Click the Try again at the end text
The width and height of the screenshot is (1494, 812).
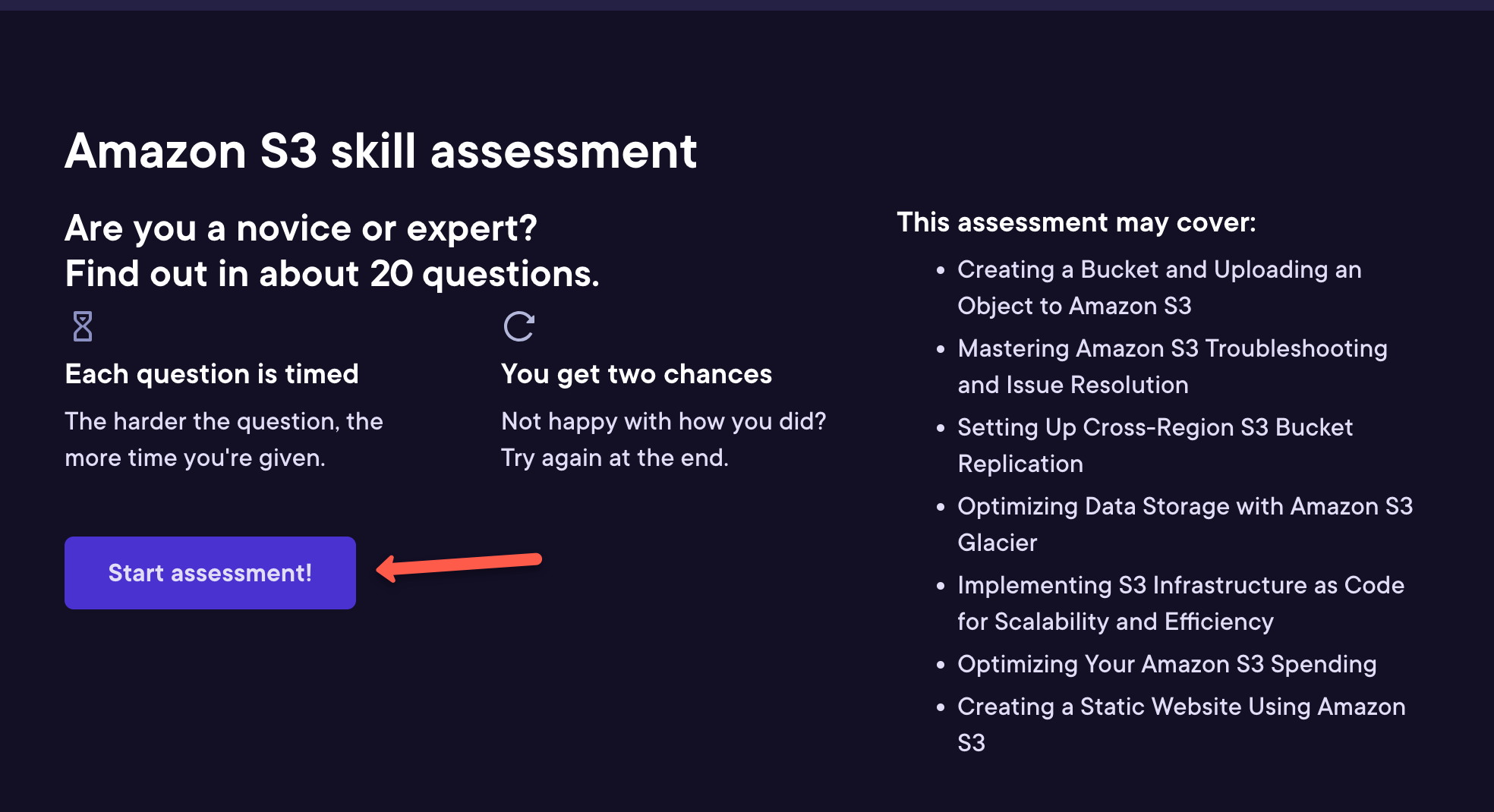[615, 458]
